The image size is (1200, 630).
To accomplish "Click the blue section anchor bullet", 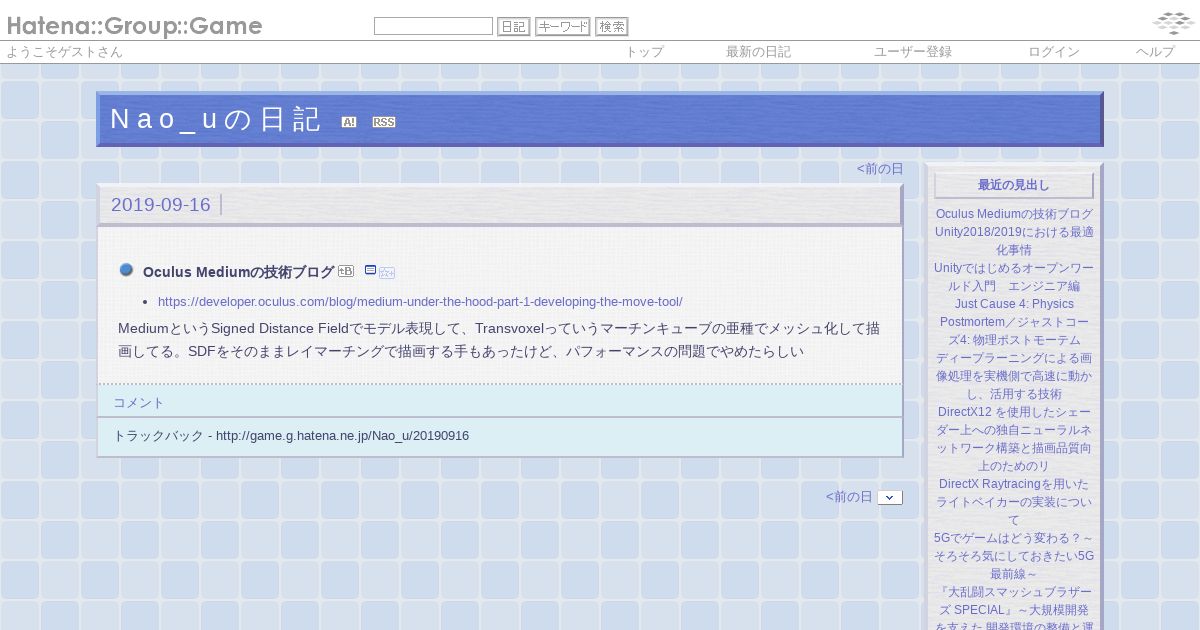I will [x=126, y=270].
